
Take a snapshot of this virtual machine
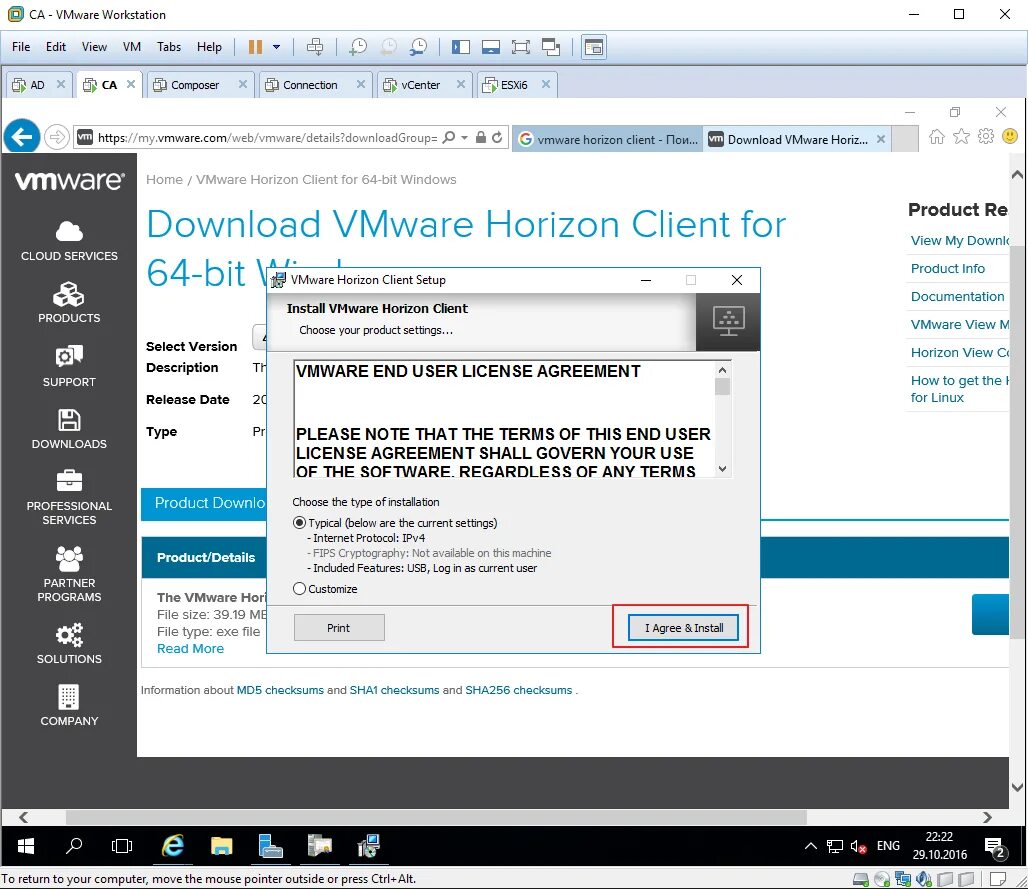pos(357,46)
